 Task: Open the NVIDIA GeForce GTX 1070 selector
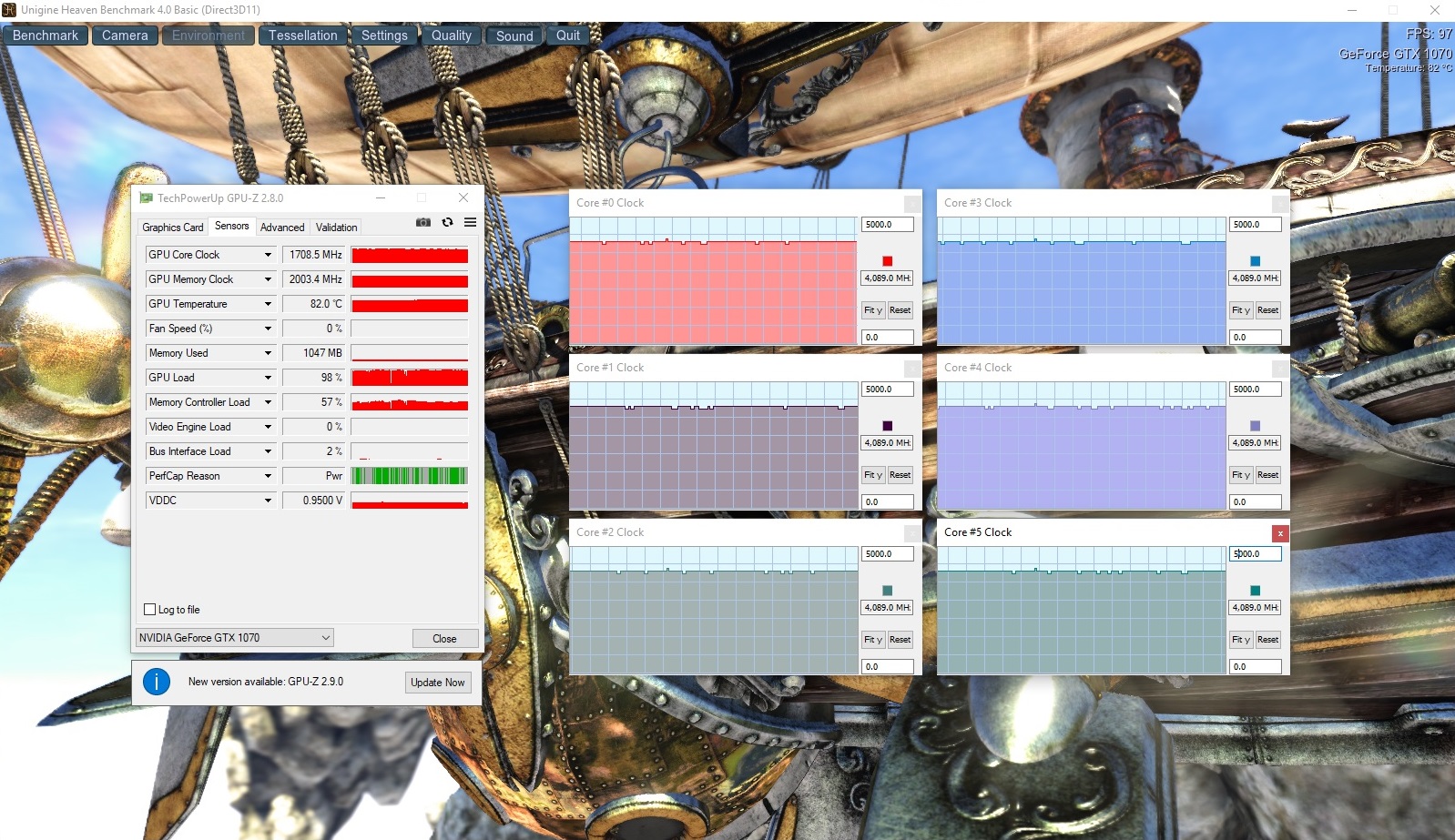click(x=235, y=638)
